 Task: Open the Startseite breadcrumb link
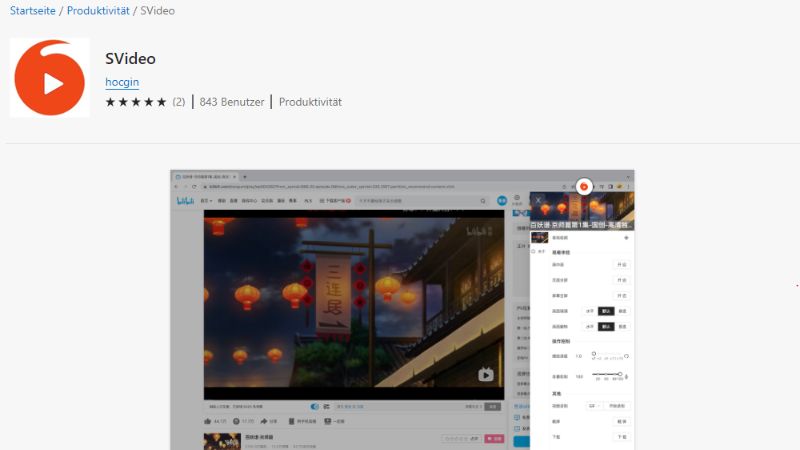32,12
